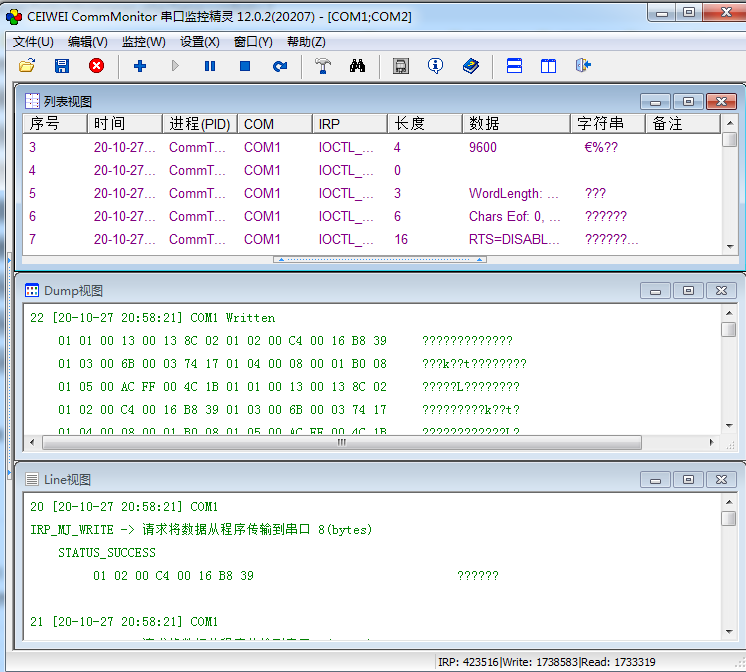Screen dimensions: 746x672
Task: Click the Read: 1733319 status bar entry
Action: [x=618, y=662]
